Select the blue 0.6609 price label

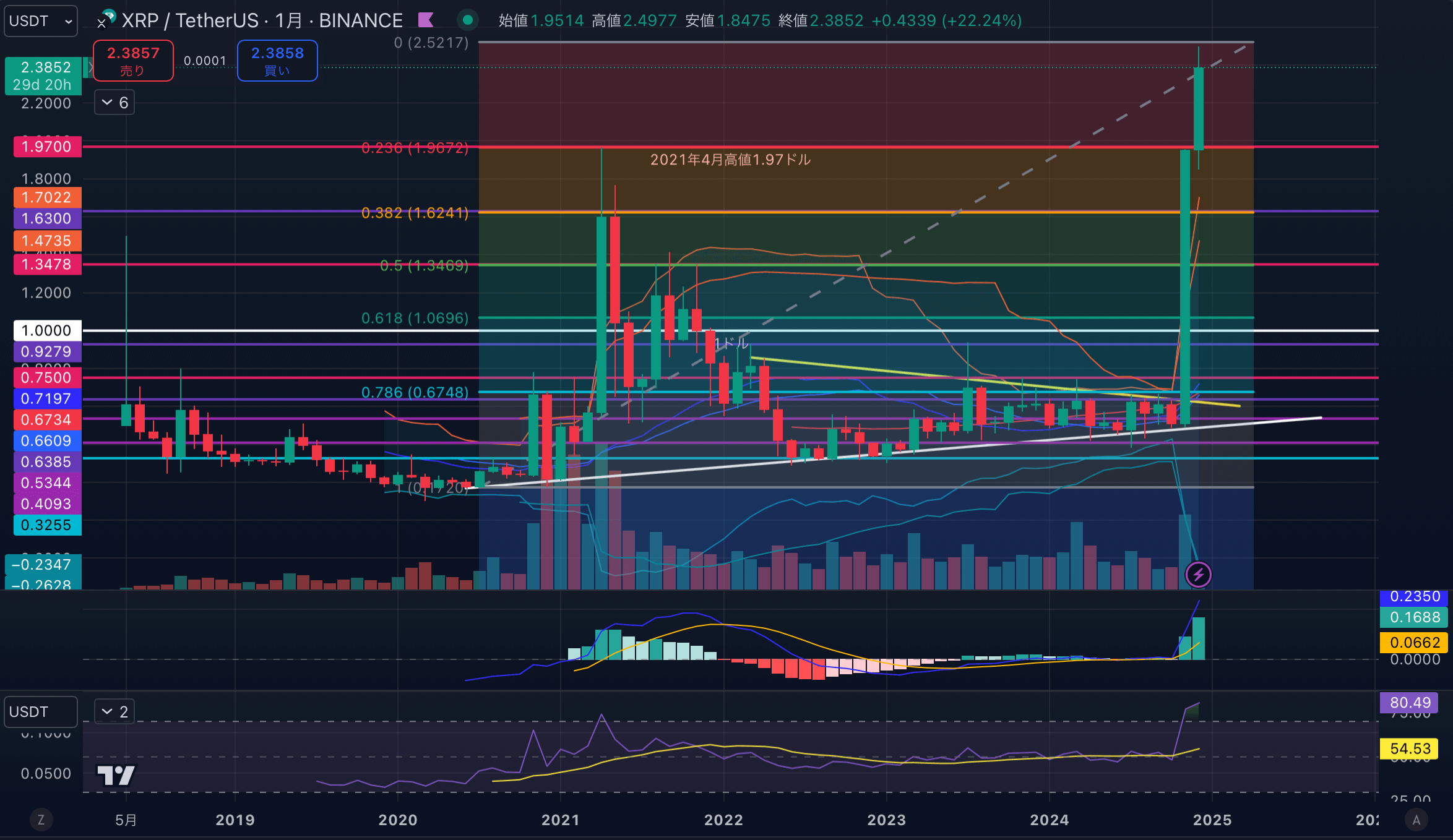click(x=47, y=440)
